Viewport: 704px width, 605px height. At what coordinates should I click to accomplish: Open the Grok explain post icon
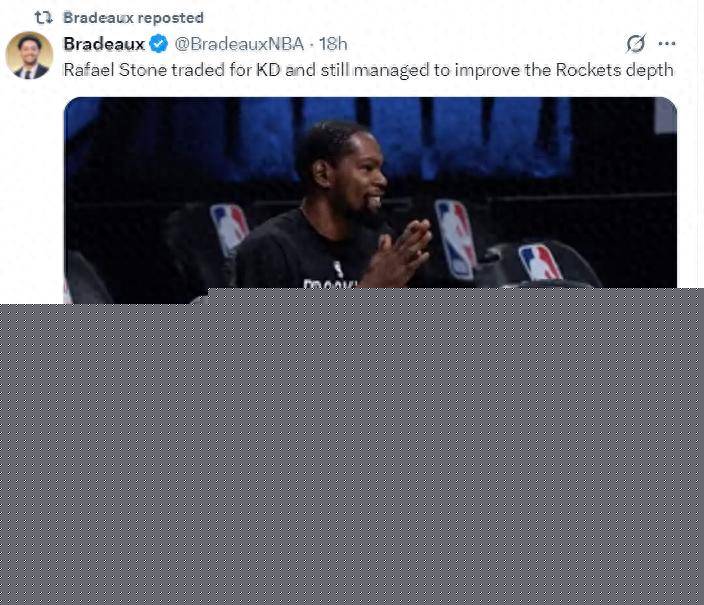pos(636,44)
